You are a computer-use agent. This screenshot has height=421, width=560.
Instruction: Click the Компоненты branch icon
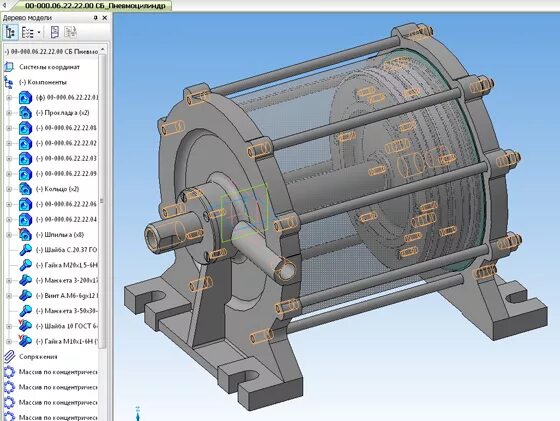(8, 82)
